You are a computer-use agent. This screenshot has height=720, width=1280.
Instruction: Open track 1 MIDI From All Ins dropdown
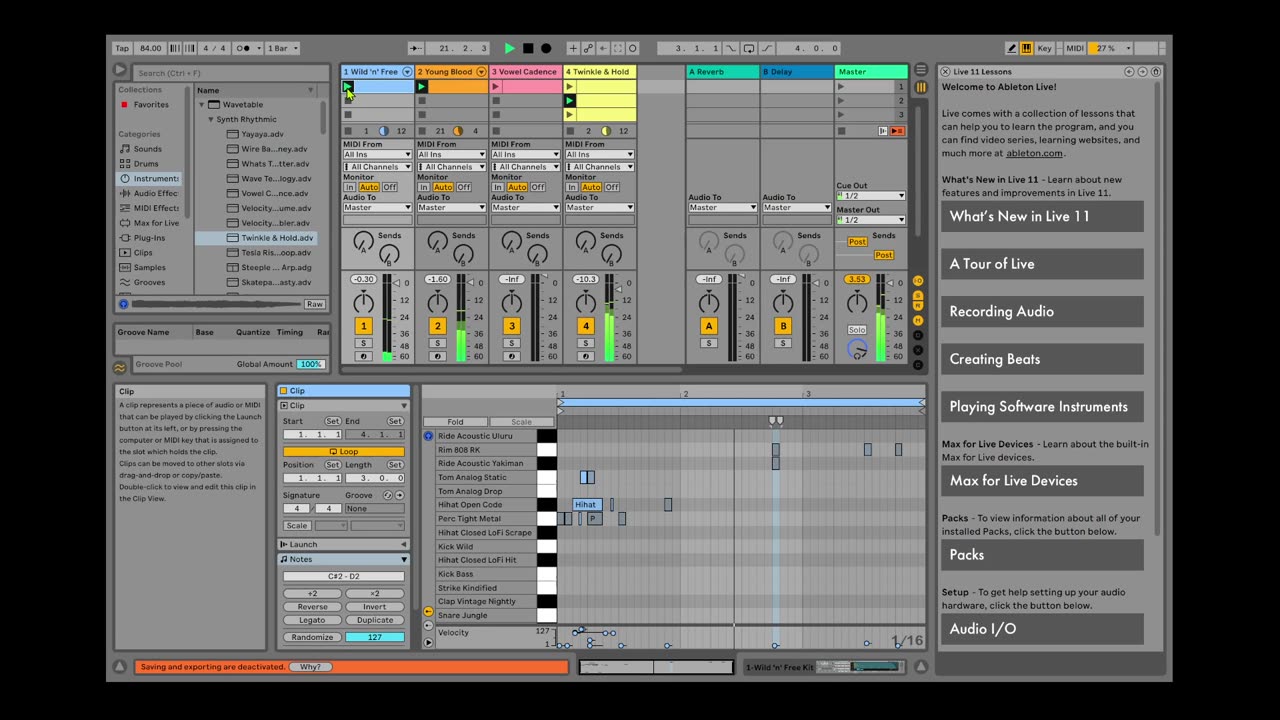pyautogui.click(x=377, y=155)
